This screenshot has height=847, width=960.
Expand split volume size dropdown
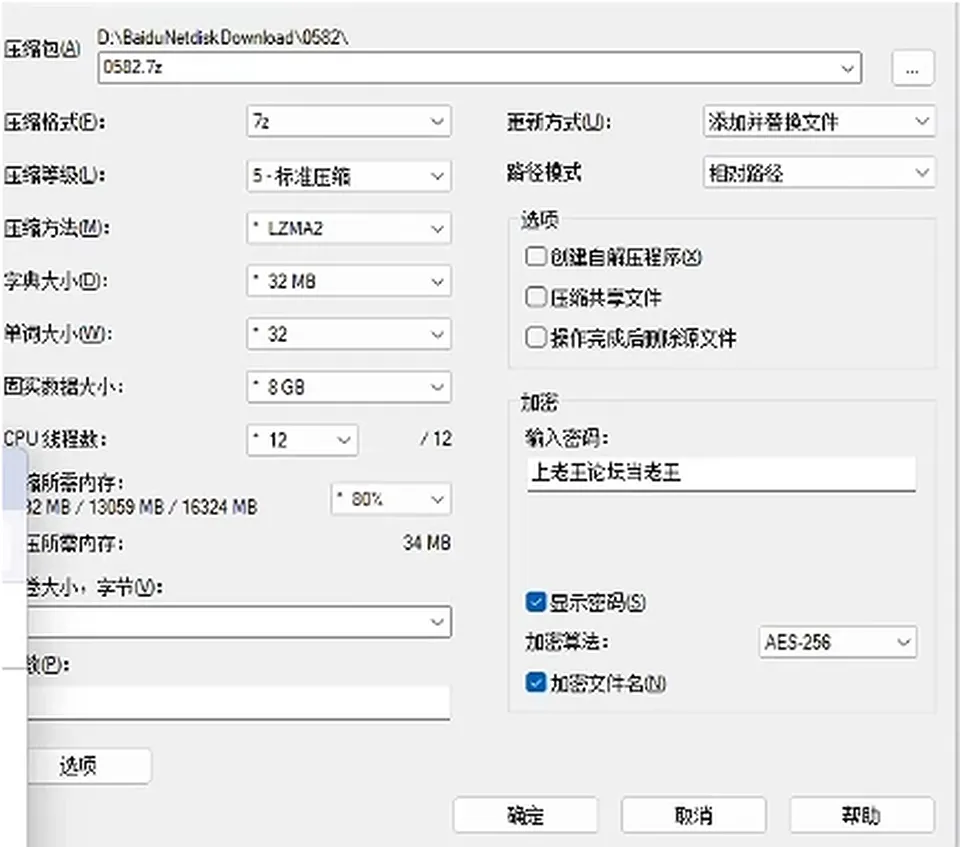(x=239, y=622)
